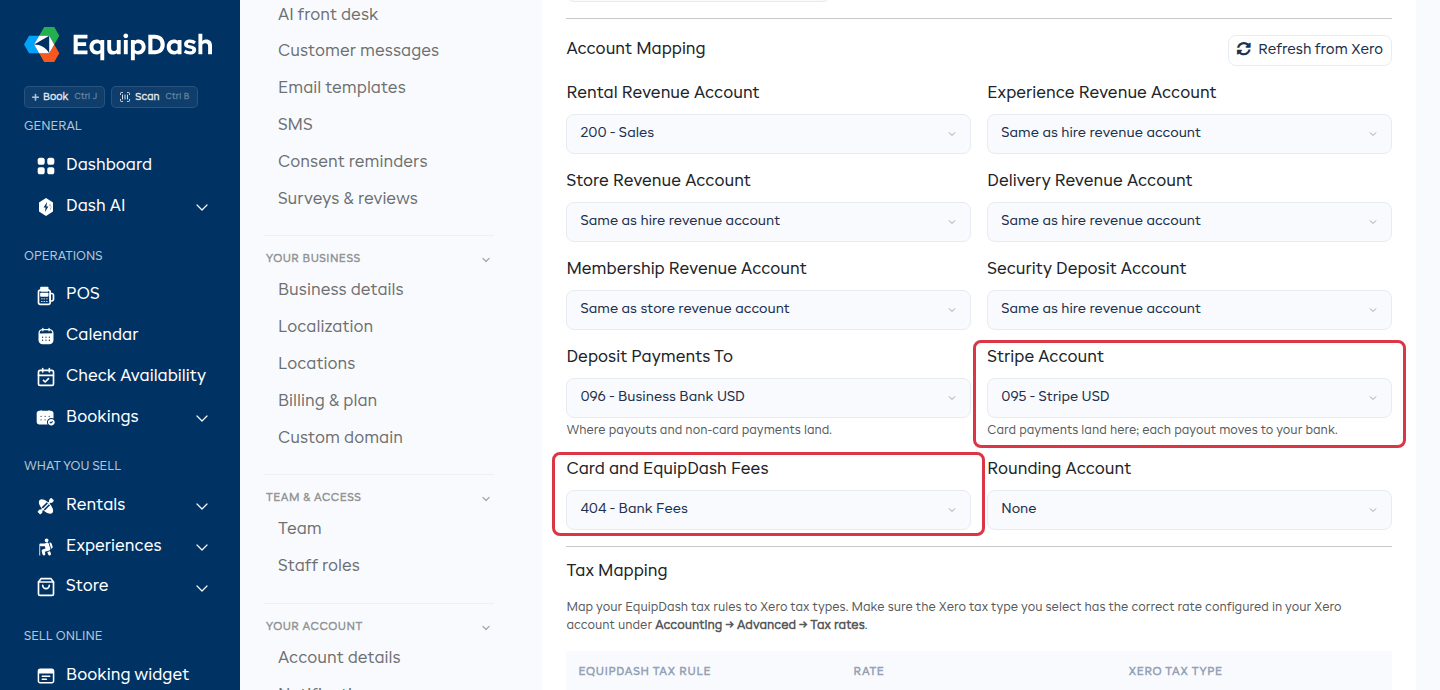Click the POS register icon

(45, 294)
